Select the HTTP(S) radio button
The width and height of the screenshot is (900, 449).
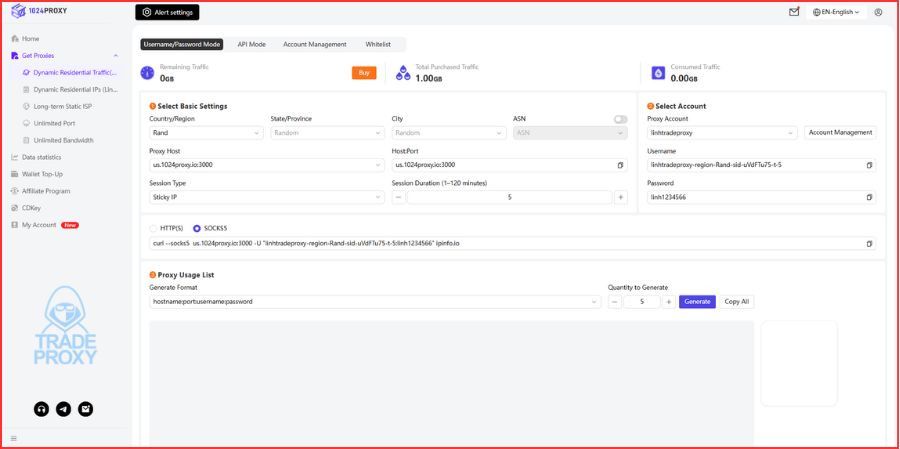(x=153, y=229)
